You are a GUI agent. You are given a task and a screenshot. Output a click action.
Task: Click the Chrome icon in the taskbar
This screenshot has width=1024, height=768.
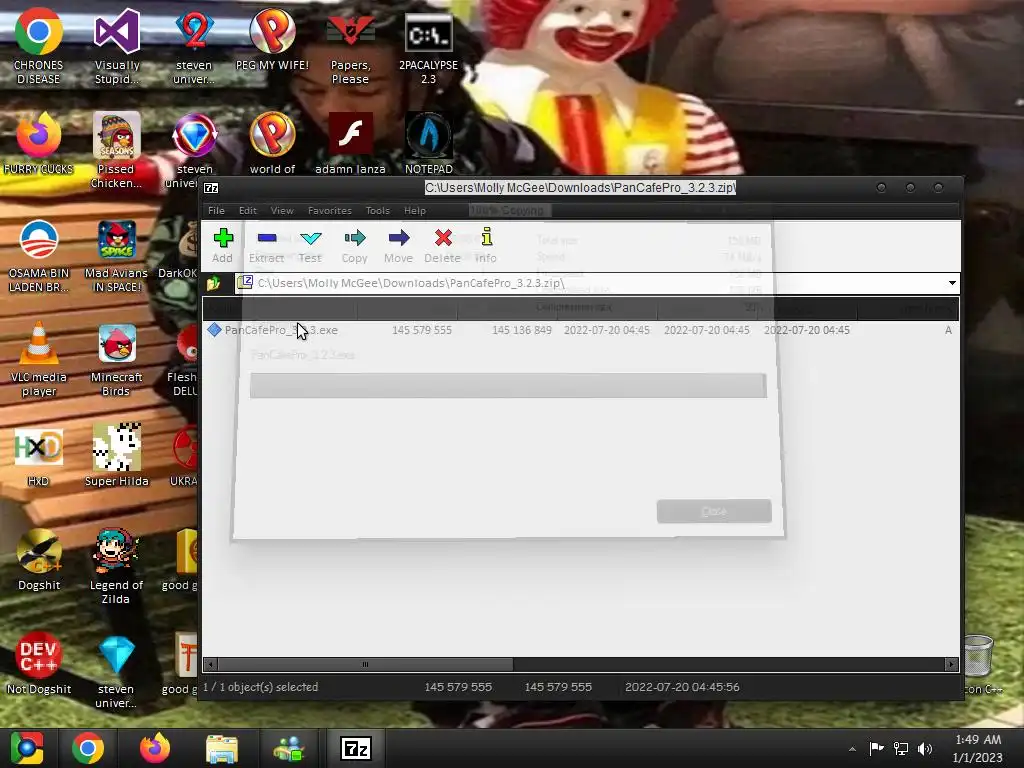click(88, 748)
